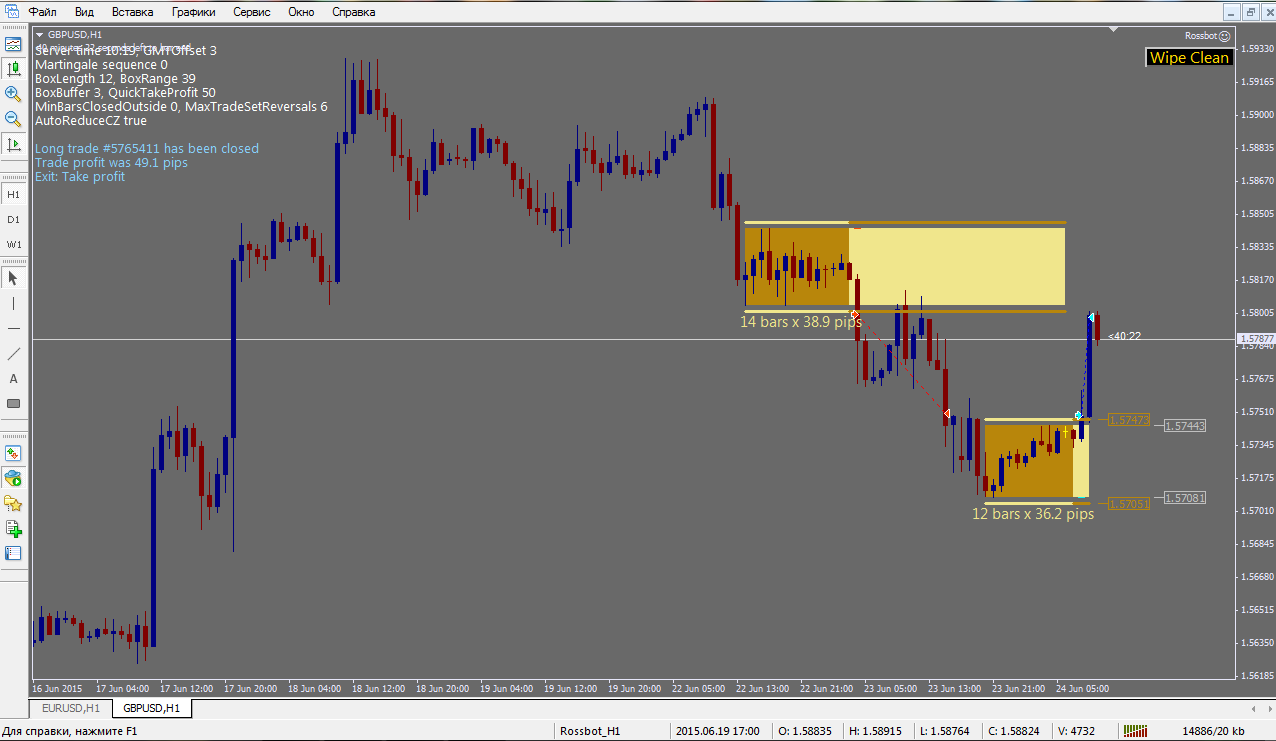1276x741 pixels.
Task: Switch to H1 timeframe
Action: [x=13, y=194]
